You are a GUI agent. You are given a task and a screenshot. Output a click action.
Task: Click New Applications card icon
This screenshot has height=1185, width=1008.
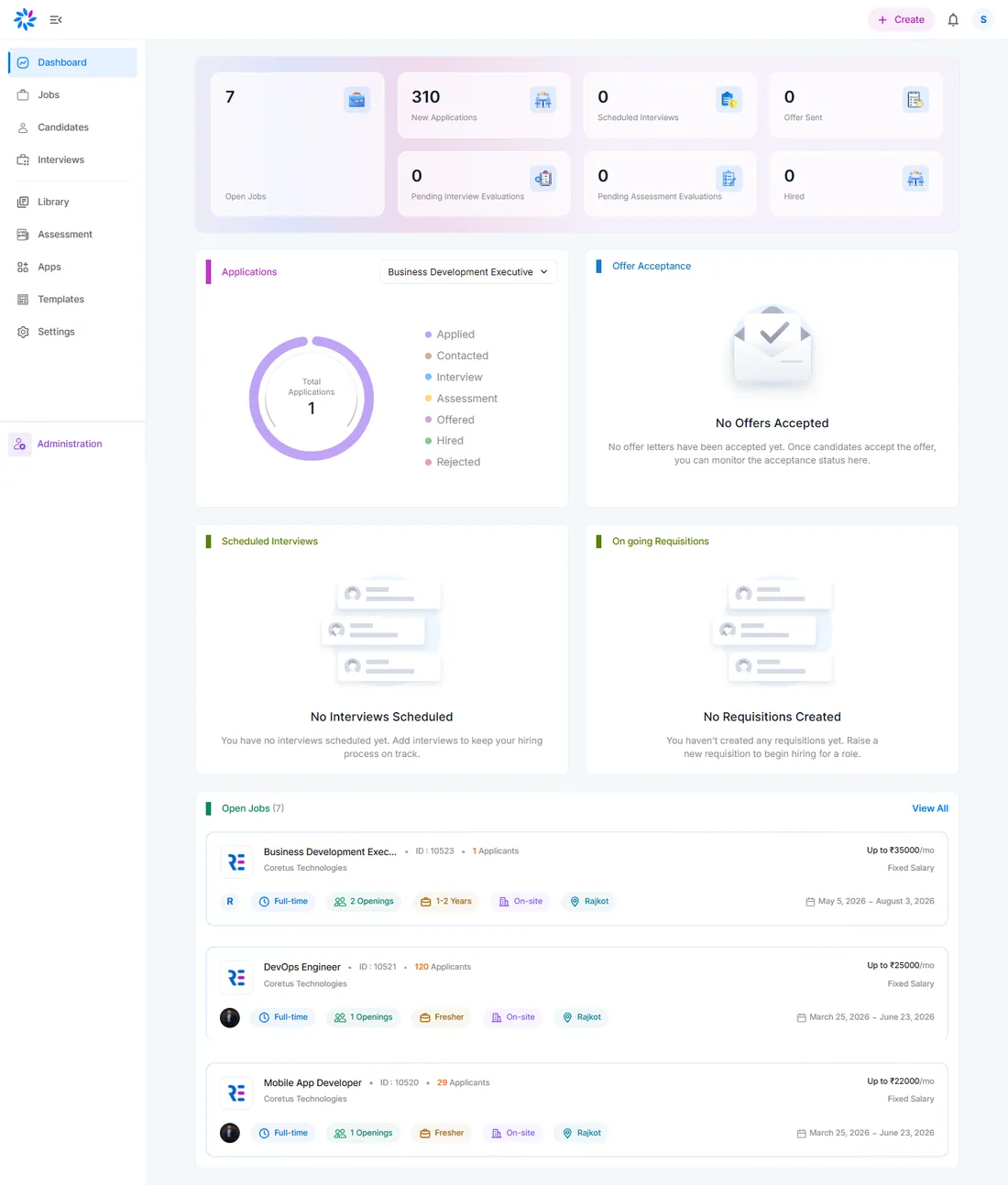pos(543,99)
